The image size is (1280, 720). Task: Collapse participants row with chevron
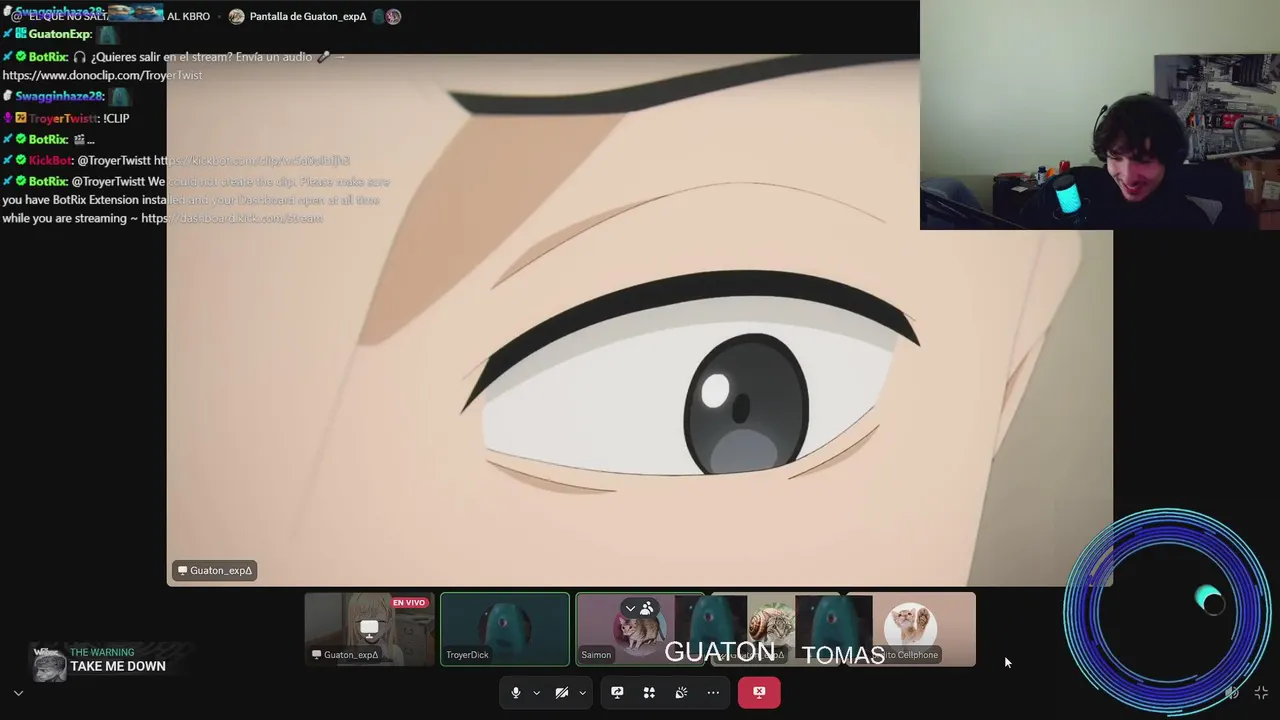click(630, 608)
